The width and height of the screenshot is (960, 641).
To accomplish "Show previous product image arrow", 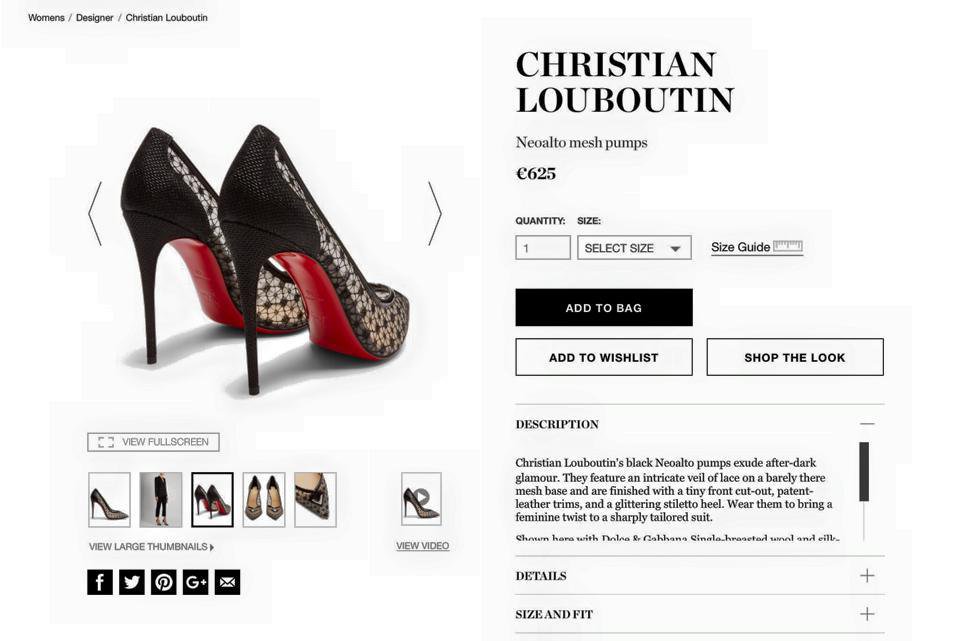I will [95, 213].
